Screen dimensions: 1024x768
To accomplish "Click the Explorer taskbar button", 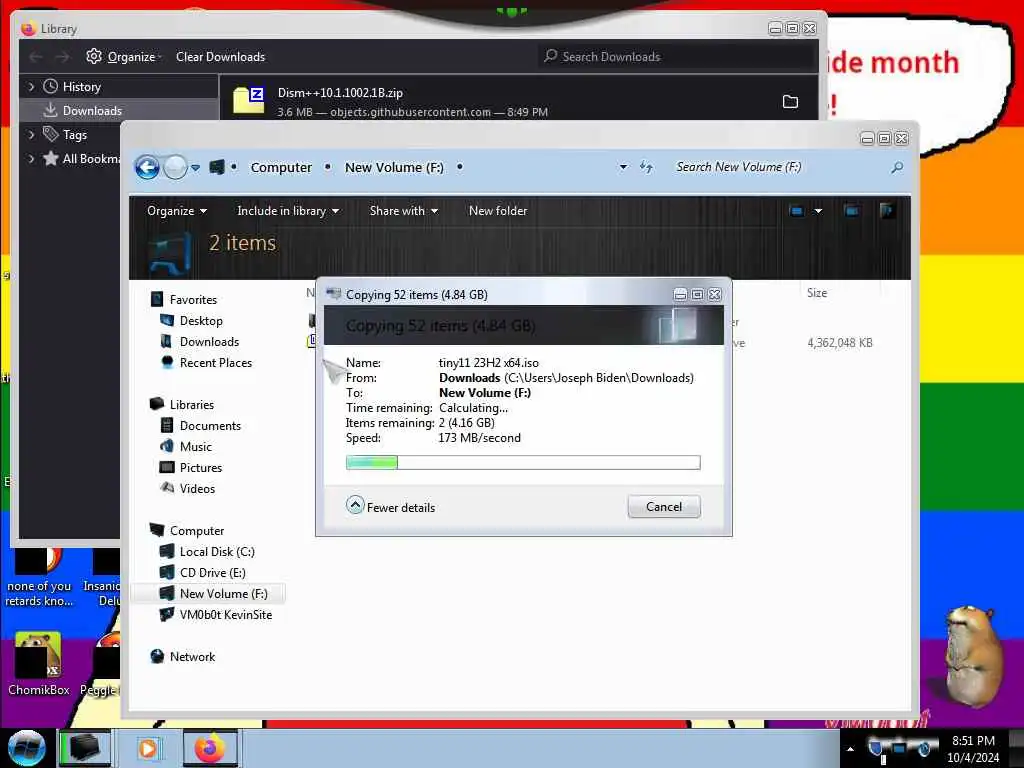I will point(85,748).
